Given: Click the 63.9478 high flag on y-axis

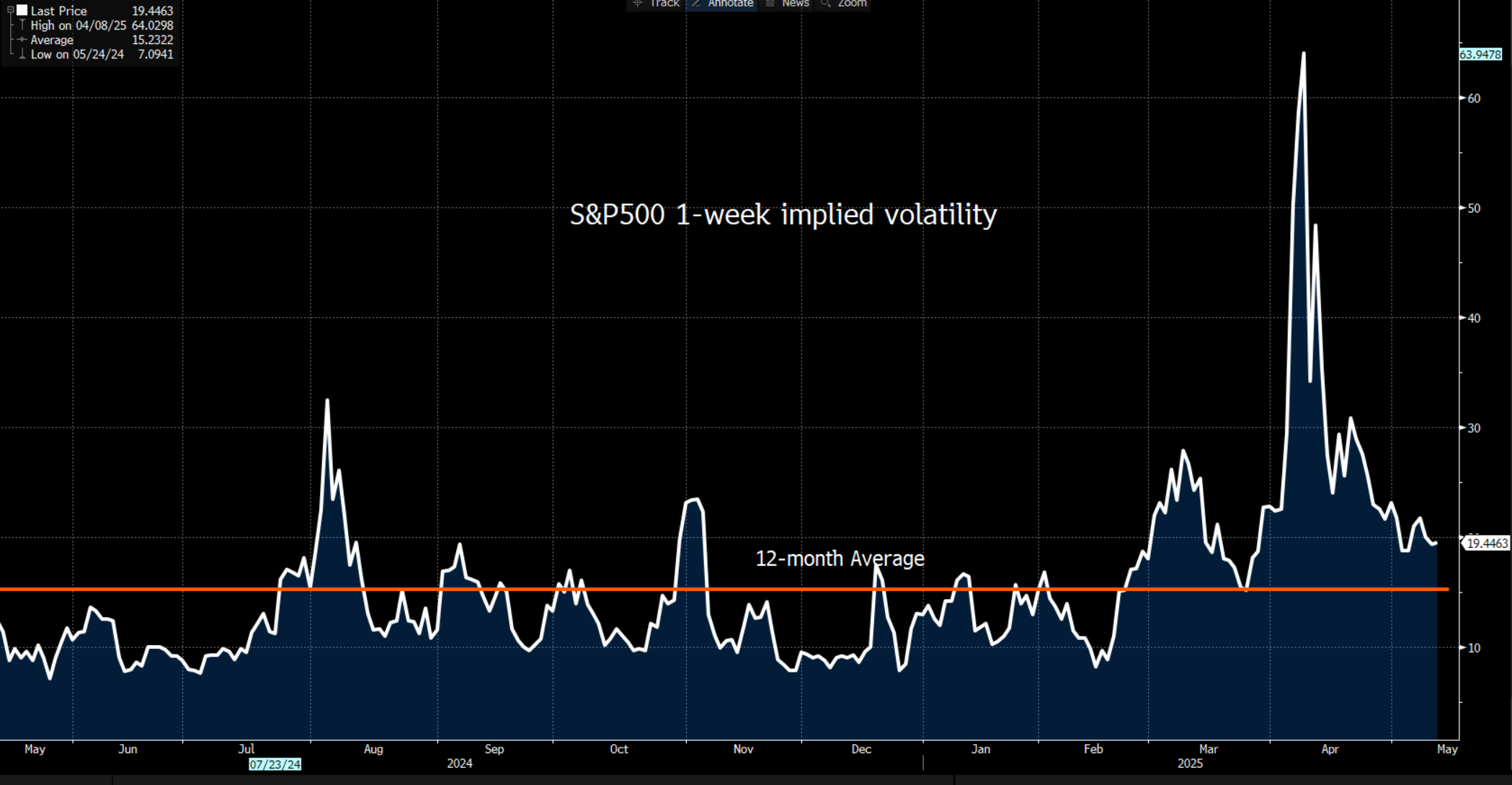Looking at the screenshot, I should pyautogui.click(x=1481, y=55).
